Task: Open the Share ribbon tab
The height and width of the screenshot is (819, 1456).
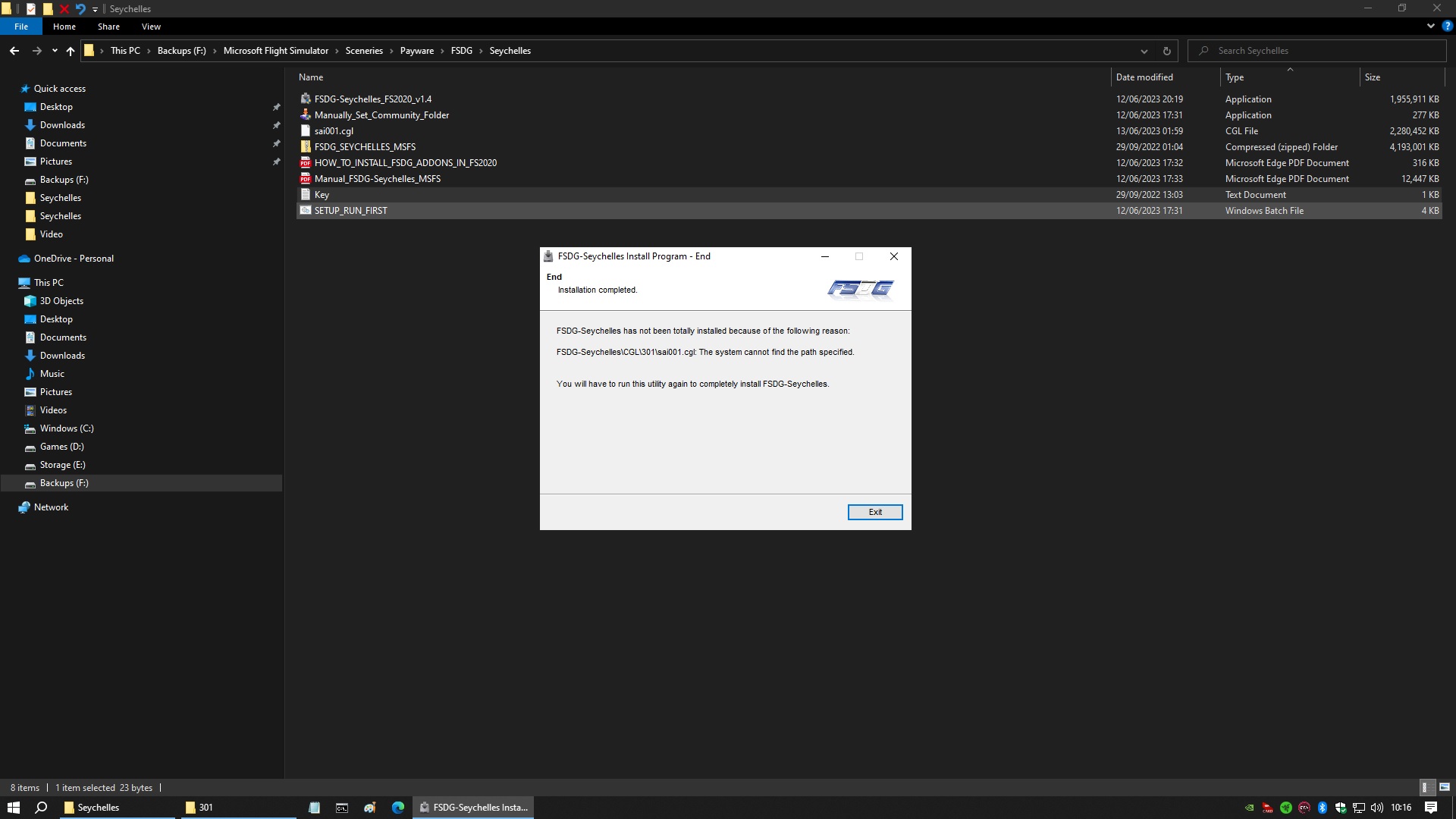Action: (108, 27)
